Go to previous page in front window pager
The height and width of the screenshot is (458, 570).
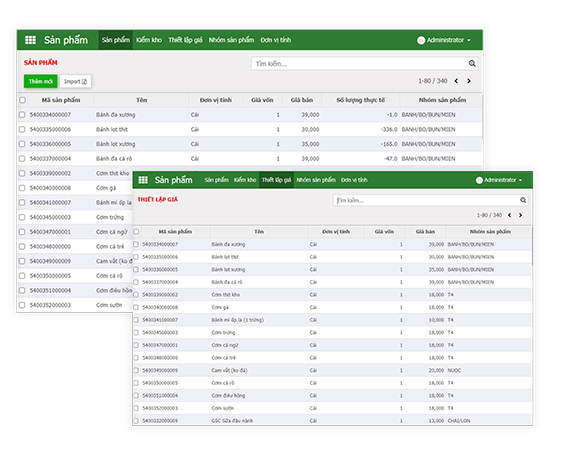pos(510,215)
